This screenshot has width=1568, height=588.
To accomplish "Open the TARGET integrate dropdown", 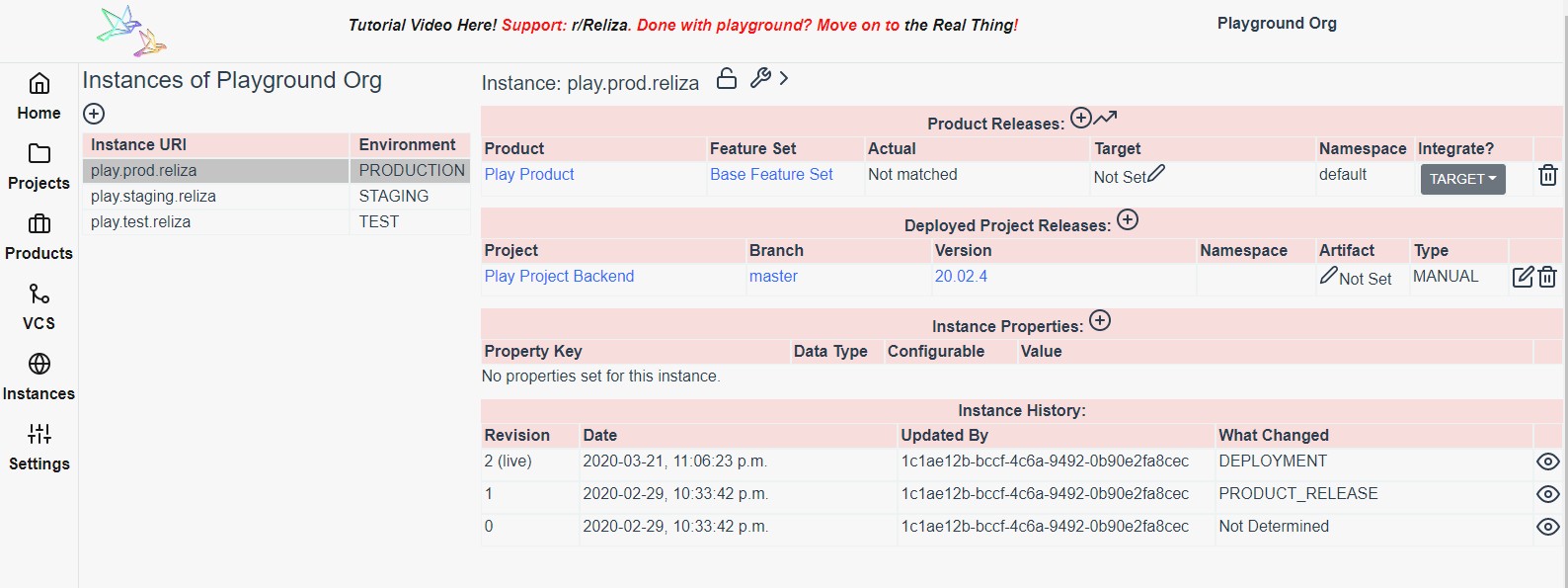I will click(1462, 179).
